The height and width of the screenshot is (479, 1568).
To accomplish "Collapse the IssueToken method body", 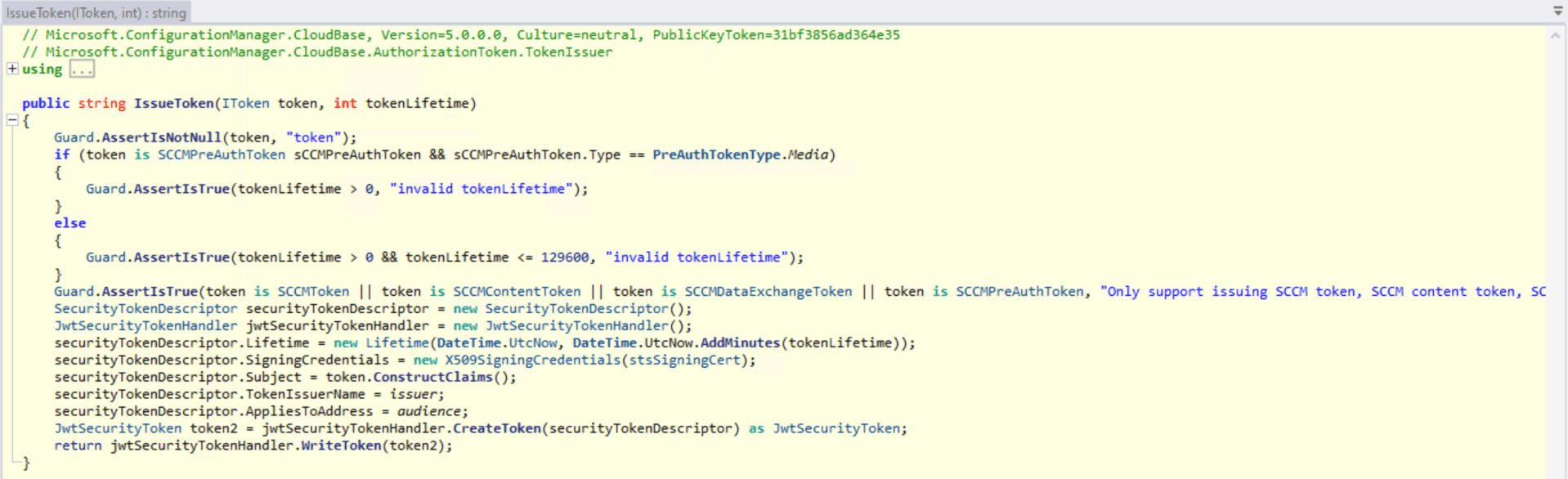I will (x=12, y=120).
